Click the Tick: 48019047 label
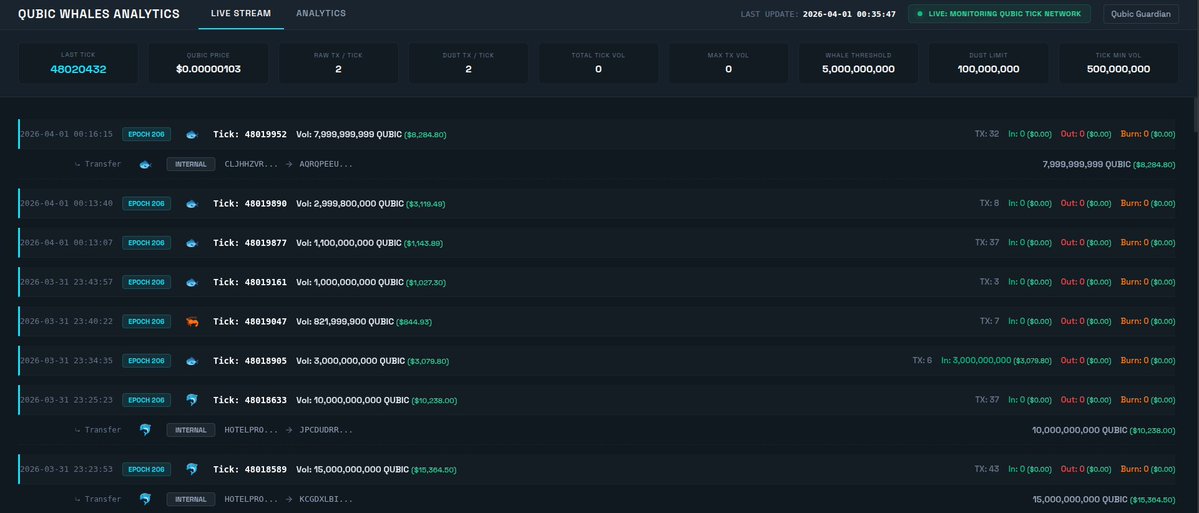 (250, 322)
